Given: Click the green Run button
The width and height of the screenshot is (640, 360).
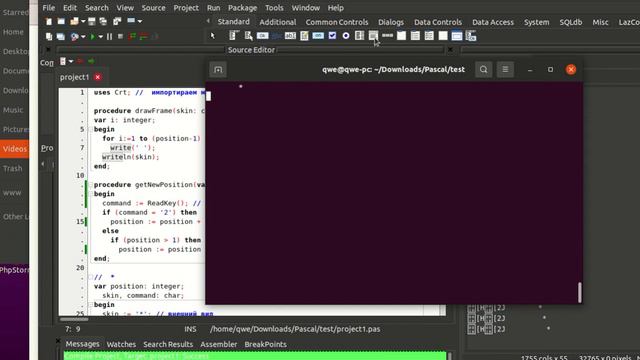Looking at the screenshot, I should [93, 37].
